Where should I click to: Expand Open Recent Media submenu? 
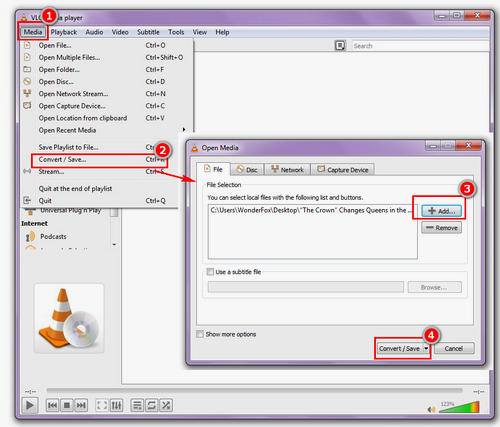click(x=106, y=130)
